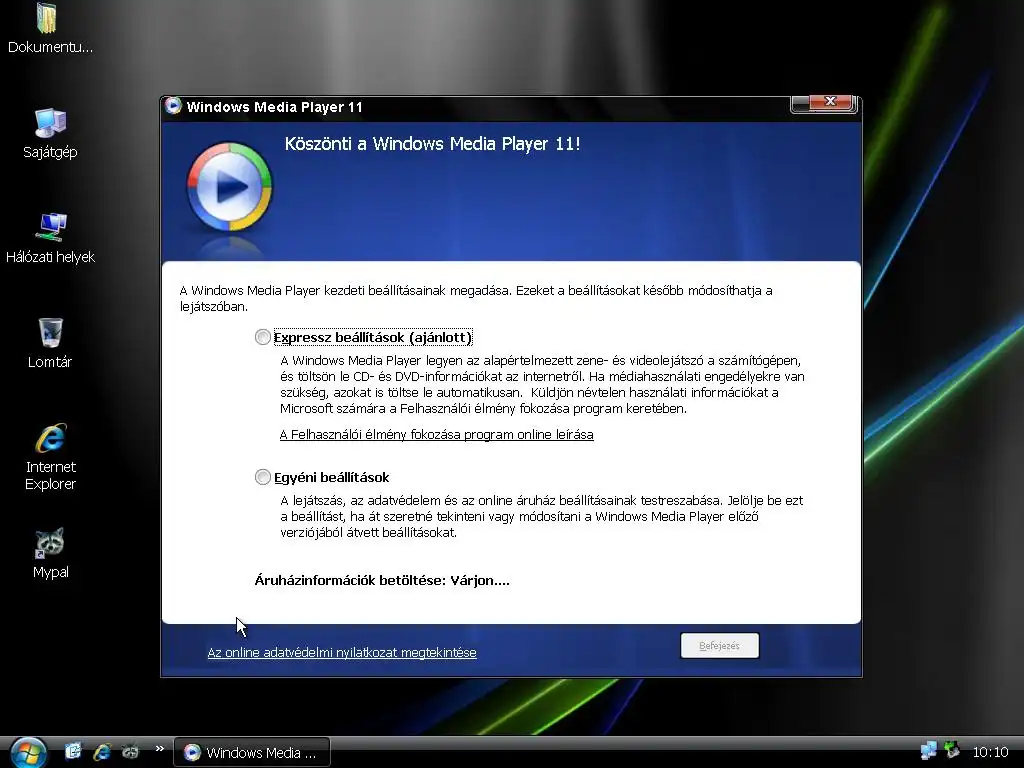Viewport: 1024px width, 768px height.
Task: Select the Internet Explorer desktop icon
Action: click(x=50, y=438)
